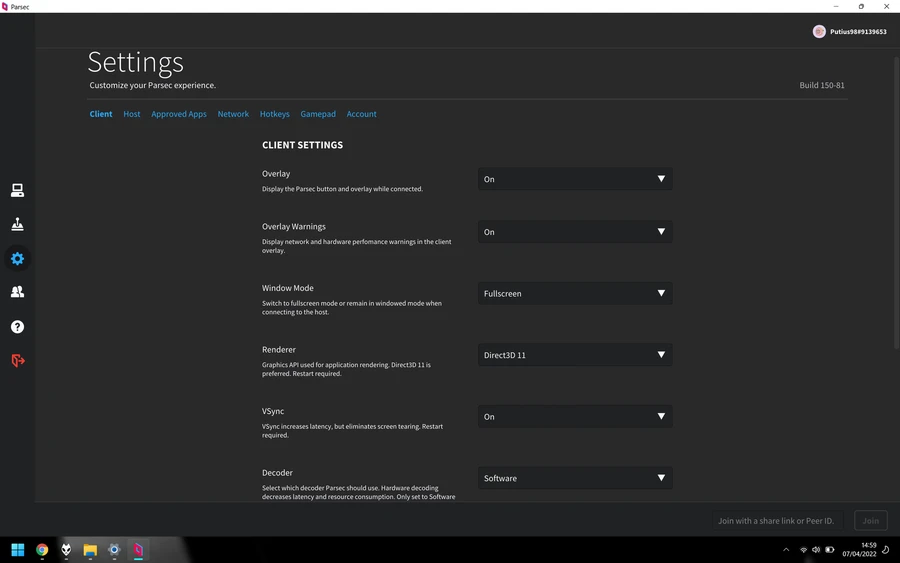Click the volume speaker tray icon
Viewport: 900px width, 563px height.
pos(816,550)
